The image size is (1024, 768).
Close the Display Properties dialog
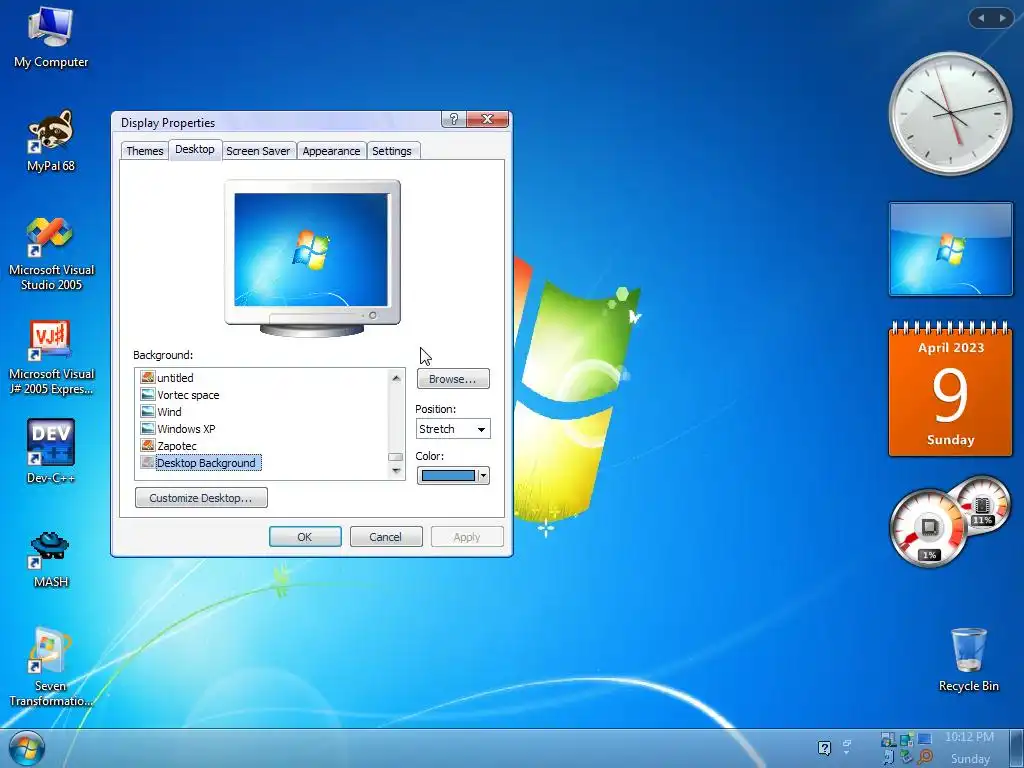[487, 119]
